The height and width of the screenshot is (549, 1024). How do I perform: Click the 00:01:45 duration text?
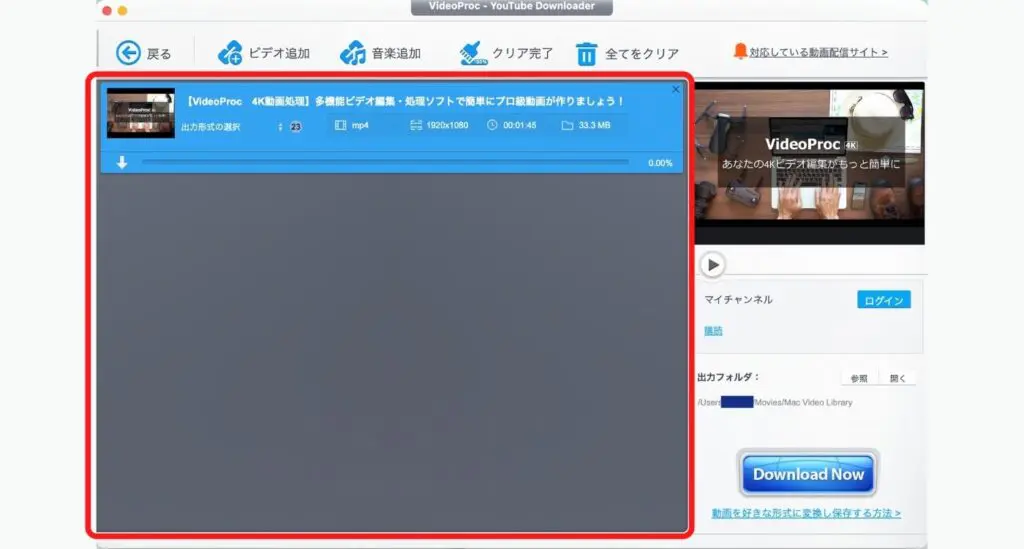tap(520, 125)
